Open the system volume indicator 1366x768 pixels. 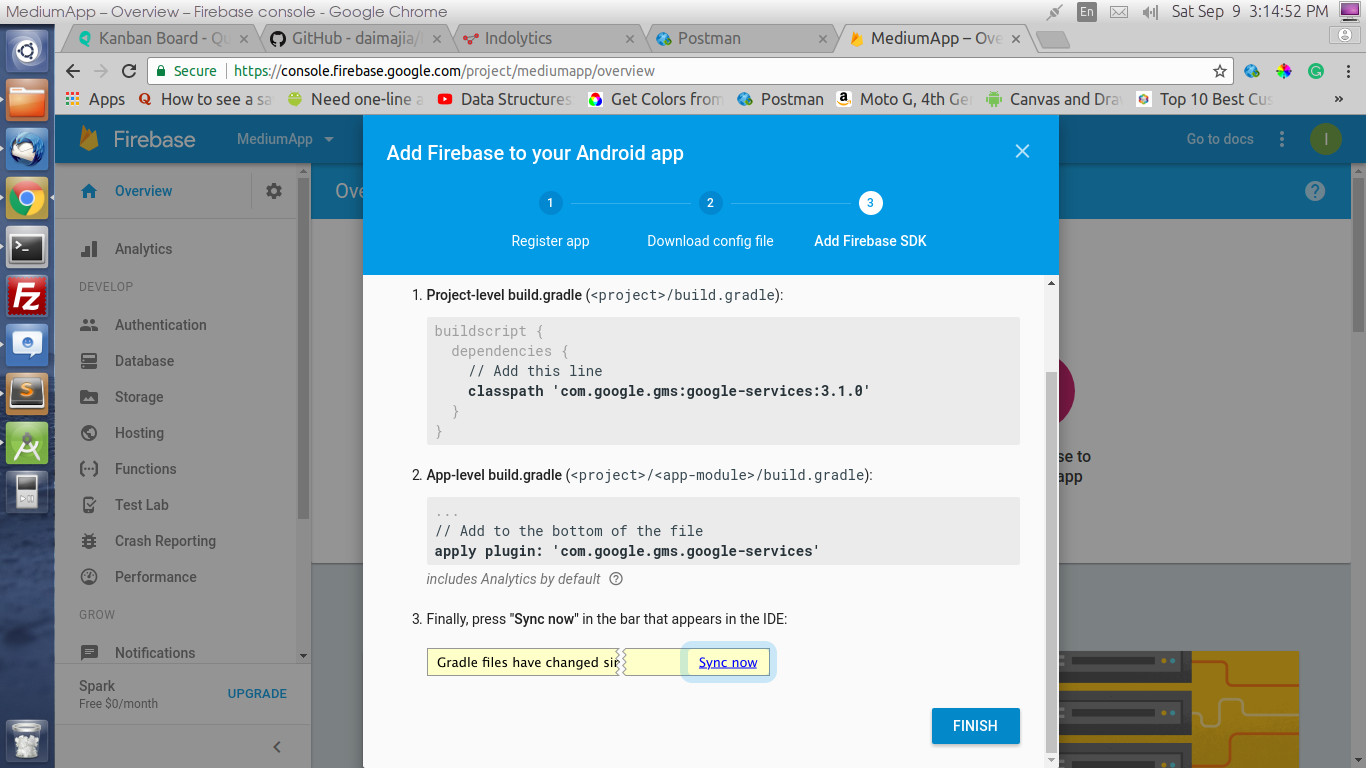point(1150,12)
